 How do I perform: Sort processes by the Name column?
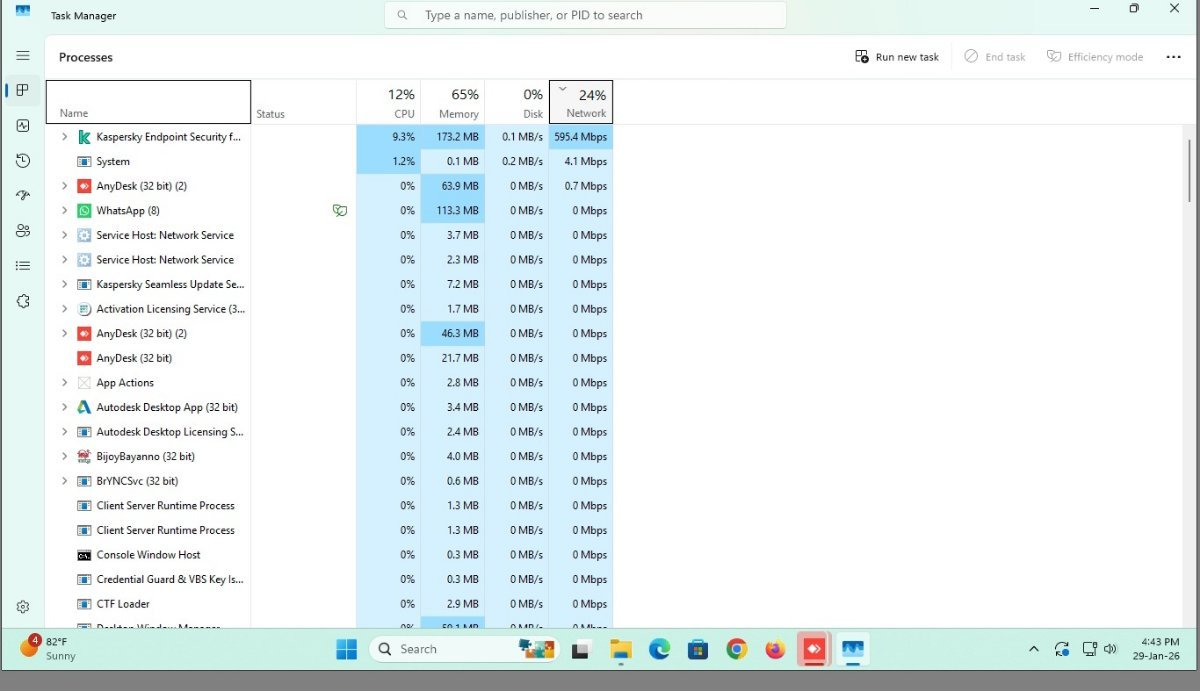(x=148, y=102)
